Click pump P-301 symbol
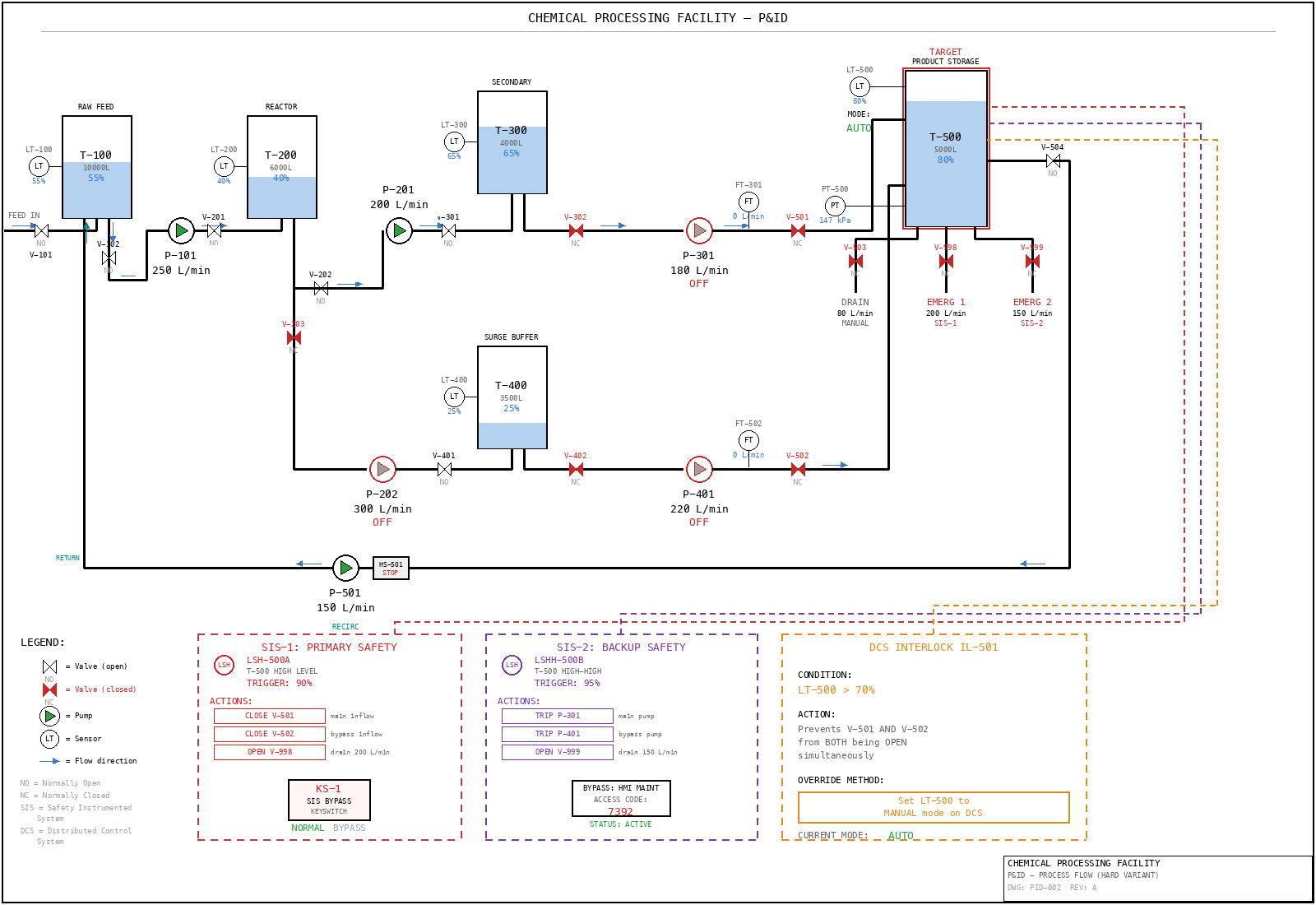Screen dimensions: 1316x905 pos(699,231)
